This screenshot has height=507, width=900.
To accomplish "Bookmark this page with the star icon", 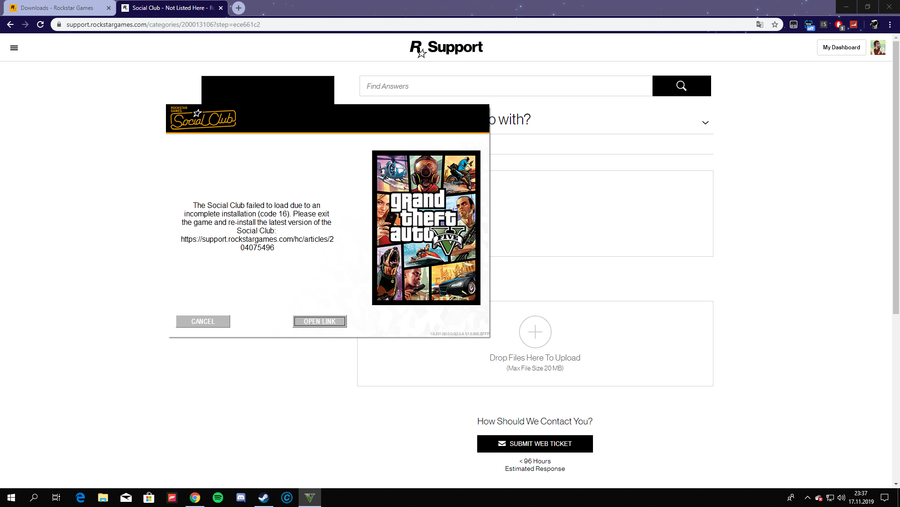I will coord(774,24).
